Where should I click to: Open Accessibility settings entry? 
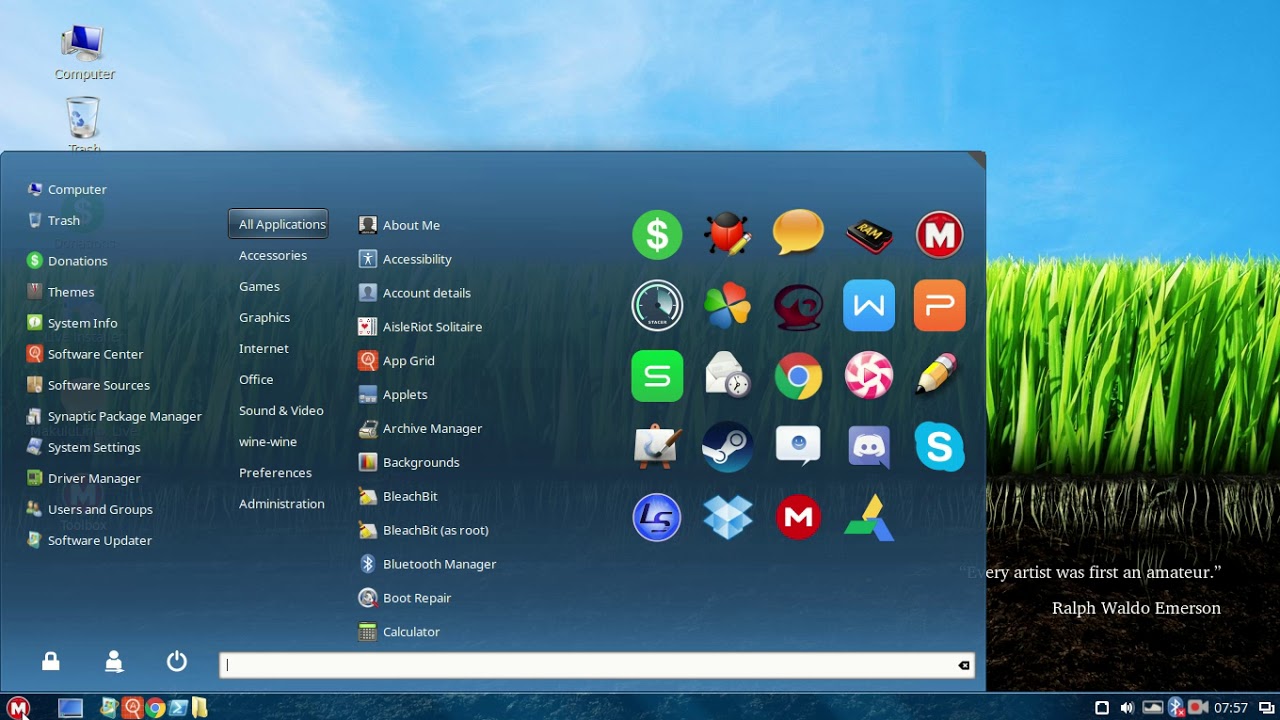405,259
